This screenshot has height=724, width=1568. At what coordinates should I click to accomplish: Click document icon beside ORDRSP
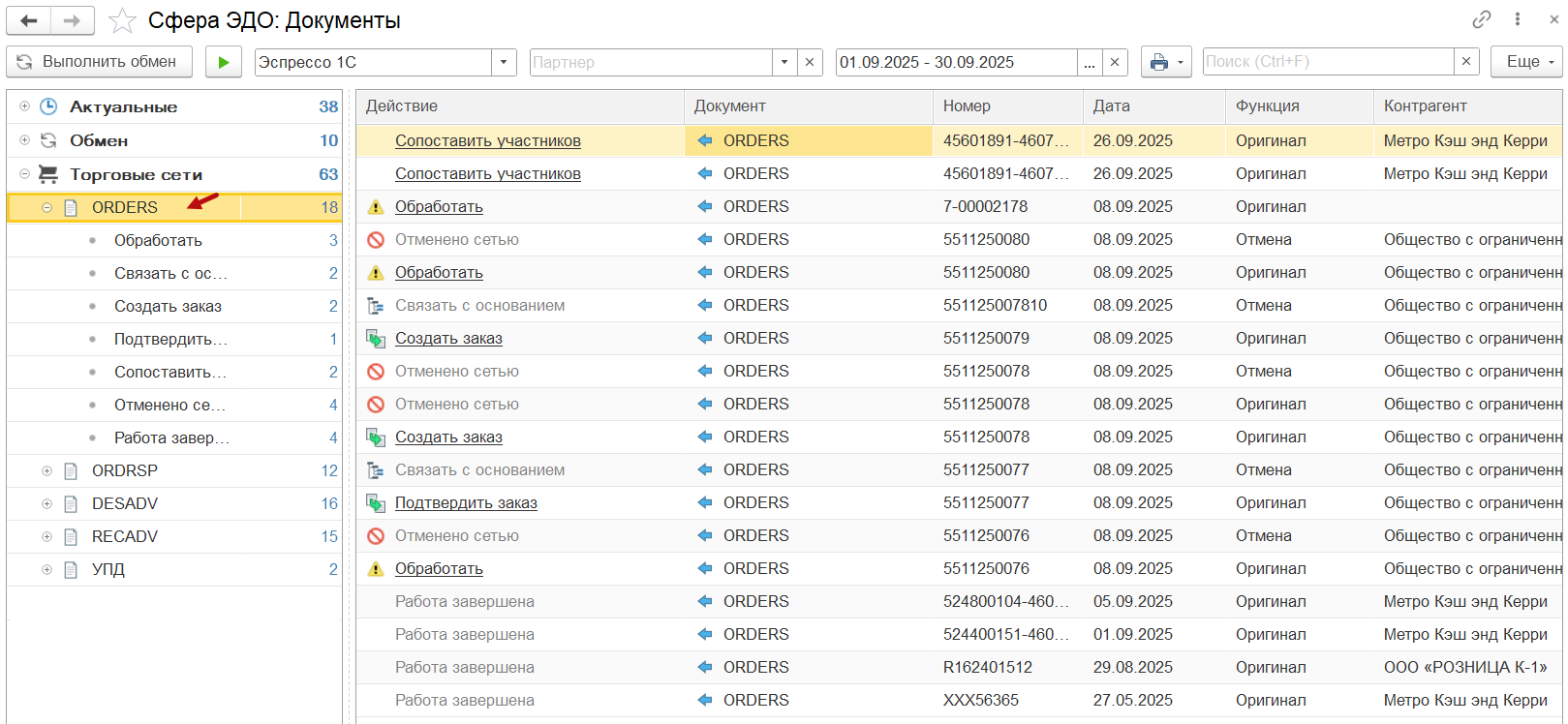(71, 470)
